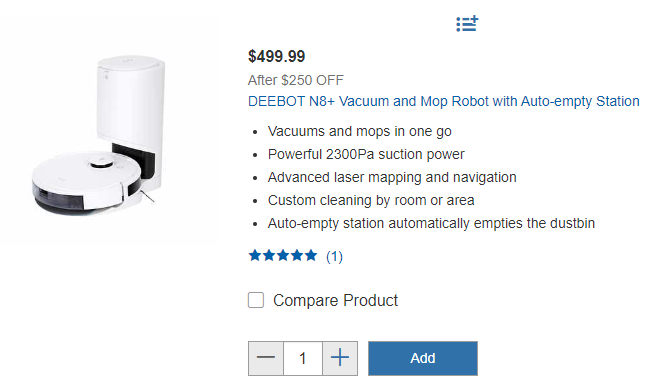Click the $499.99 price

[x=277, y=56]
